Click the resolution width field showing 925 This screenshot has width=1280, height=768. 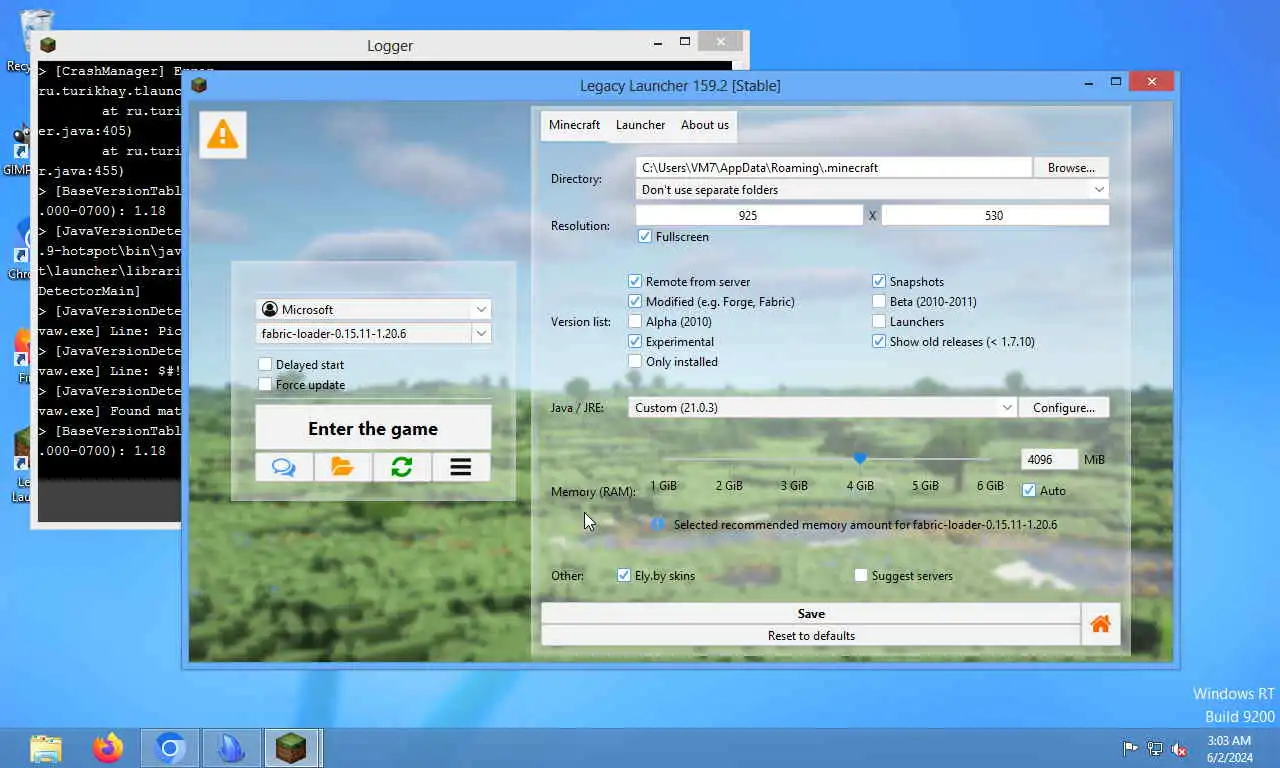[x=749, y=215]
